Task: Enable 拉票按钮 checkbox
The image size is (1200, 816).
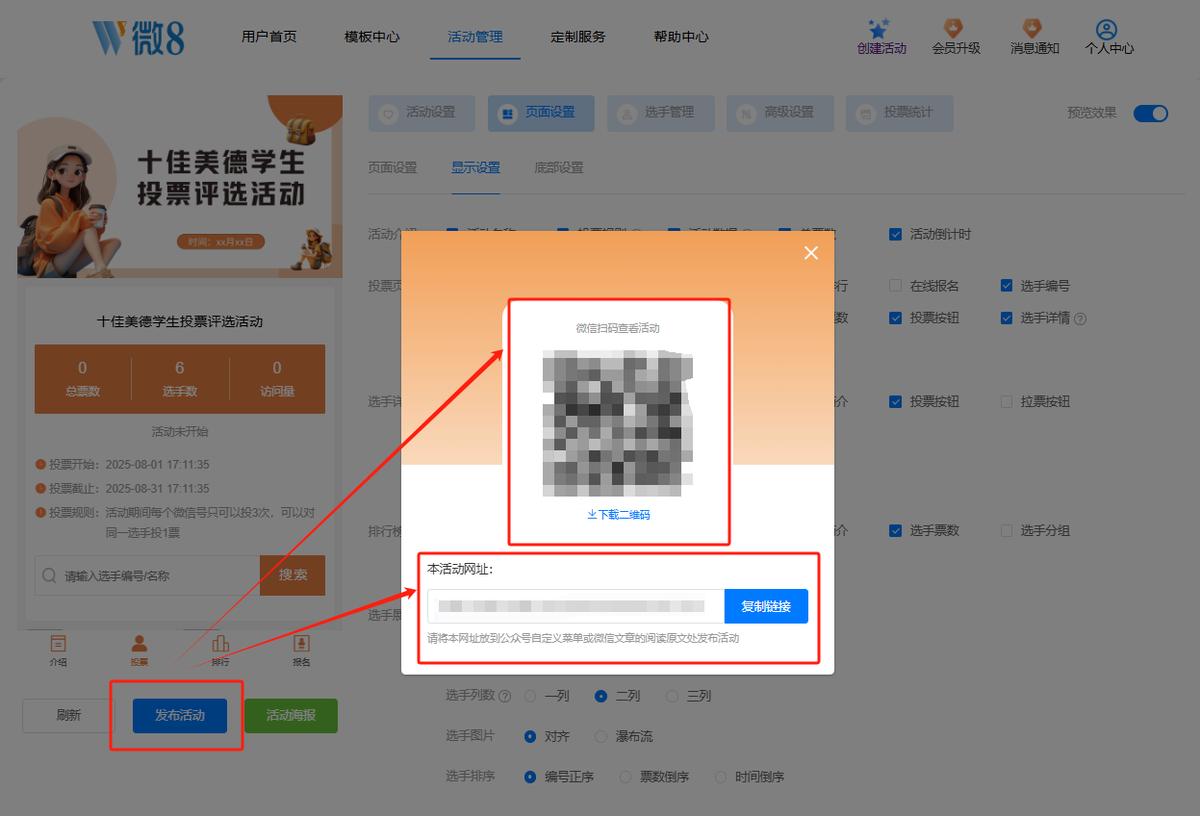Action: click(x=1007, y=402)
